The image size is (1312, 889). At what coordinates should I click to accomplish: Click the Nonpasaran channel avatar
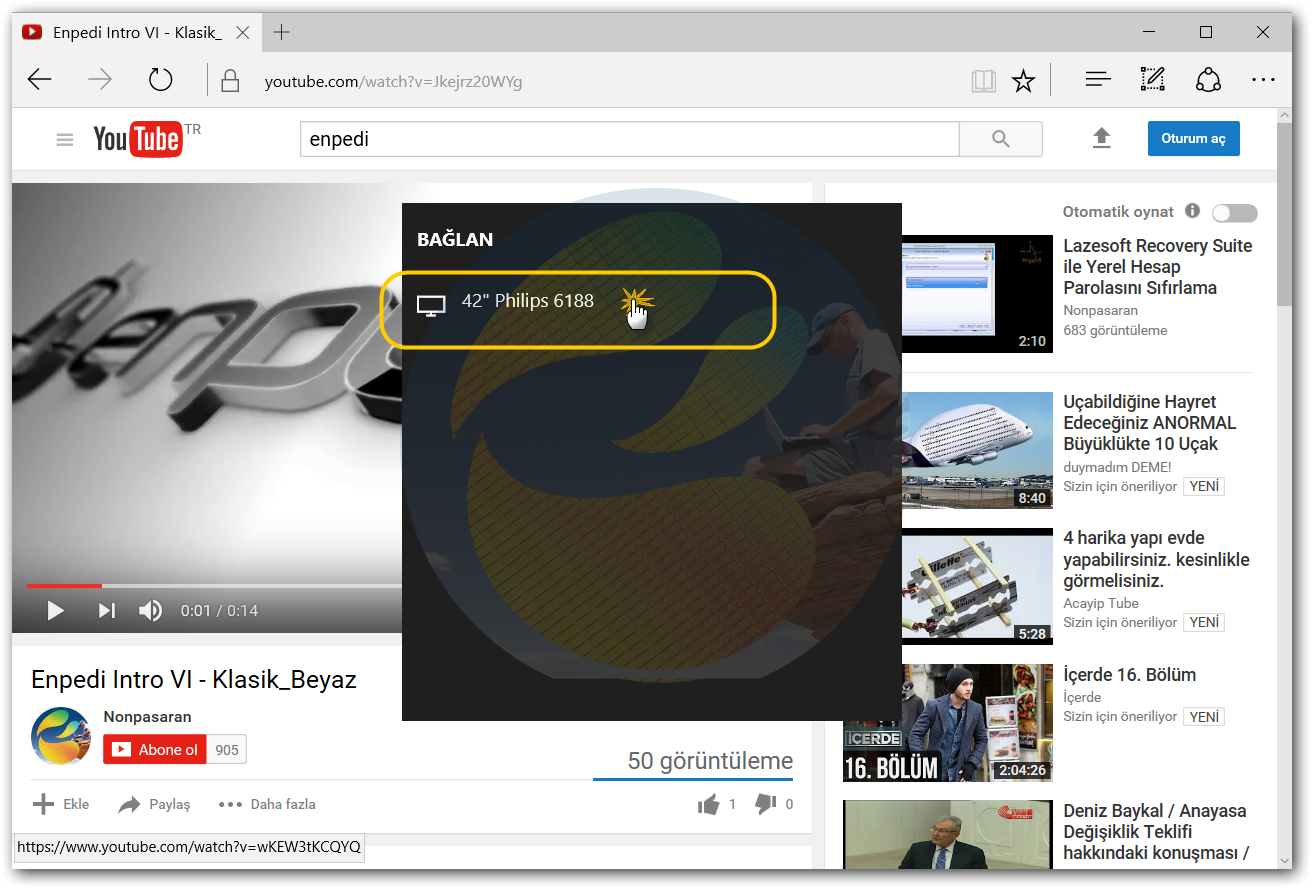pyautogui.click(x=61, y=736)
